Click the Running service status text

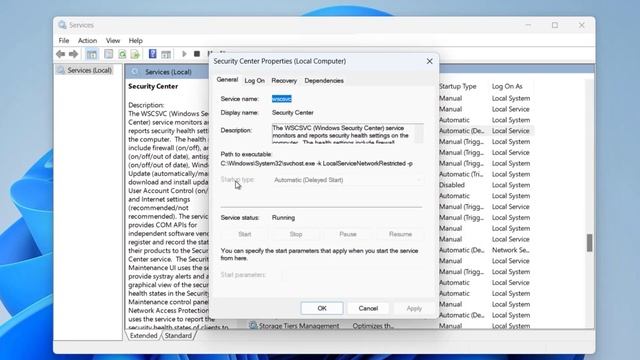pos(283,218)
